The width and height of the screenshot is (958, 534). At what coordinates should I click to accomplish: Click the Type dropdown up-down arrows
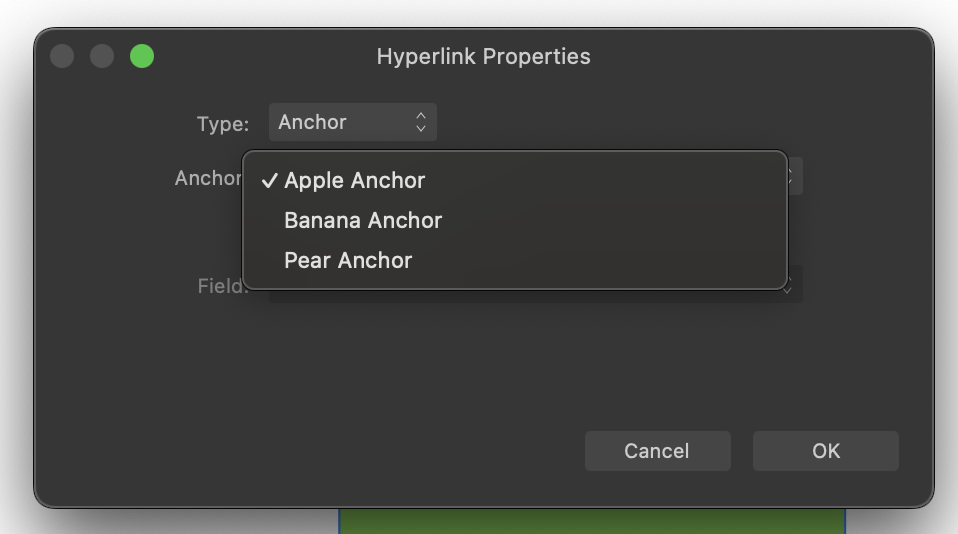421,122
